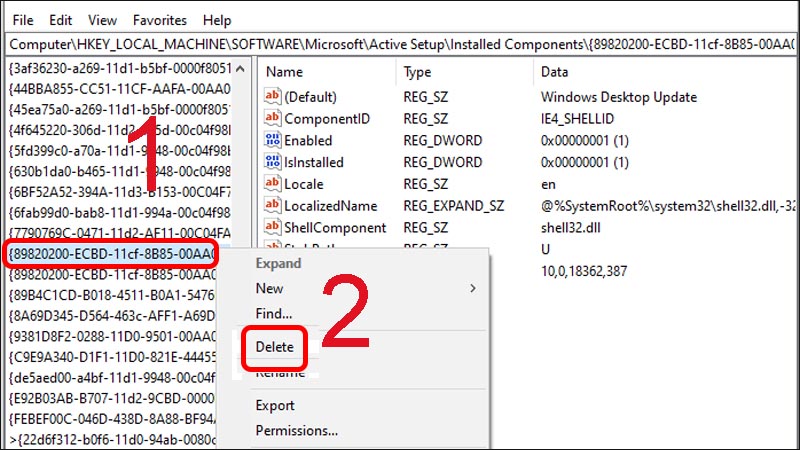
Task: Click the LocalizedName @%SystemRoot% data cell
Action: [668, 206]
